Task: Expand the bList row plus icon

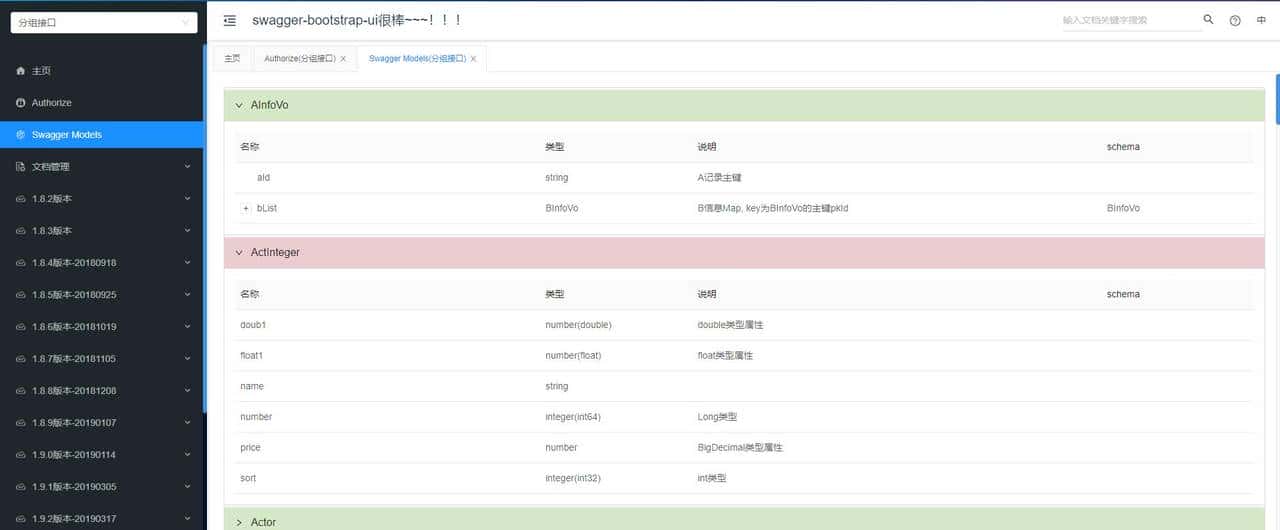Action: (x=246, y=208)
